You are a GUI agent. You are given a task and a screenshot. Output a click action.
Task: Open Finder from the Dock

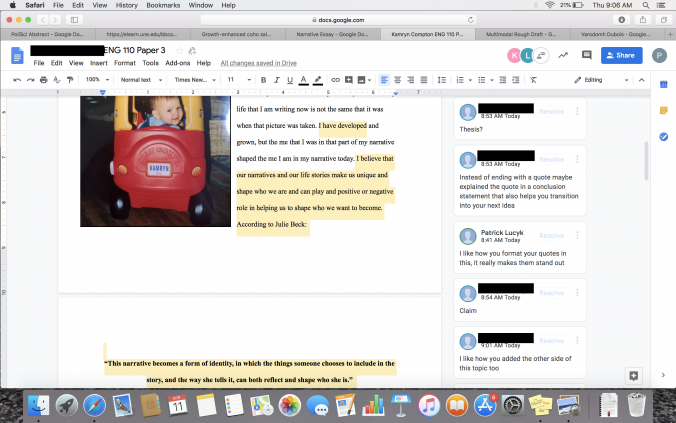click(38, 405)
